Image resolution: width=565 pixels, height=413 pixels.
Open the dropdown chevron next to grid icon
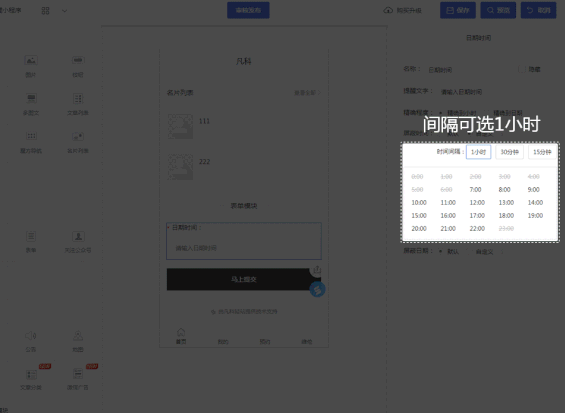[64, 11]
